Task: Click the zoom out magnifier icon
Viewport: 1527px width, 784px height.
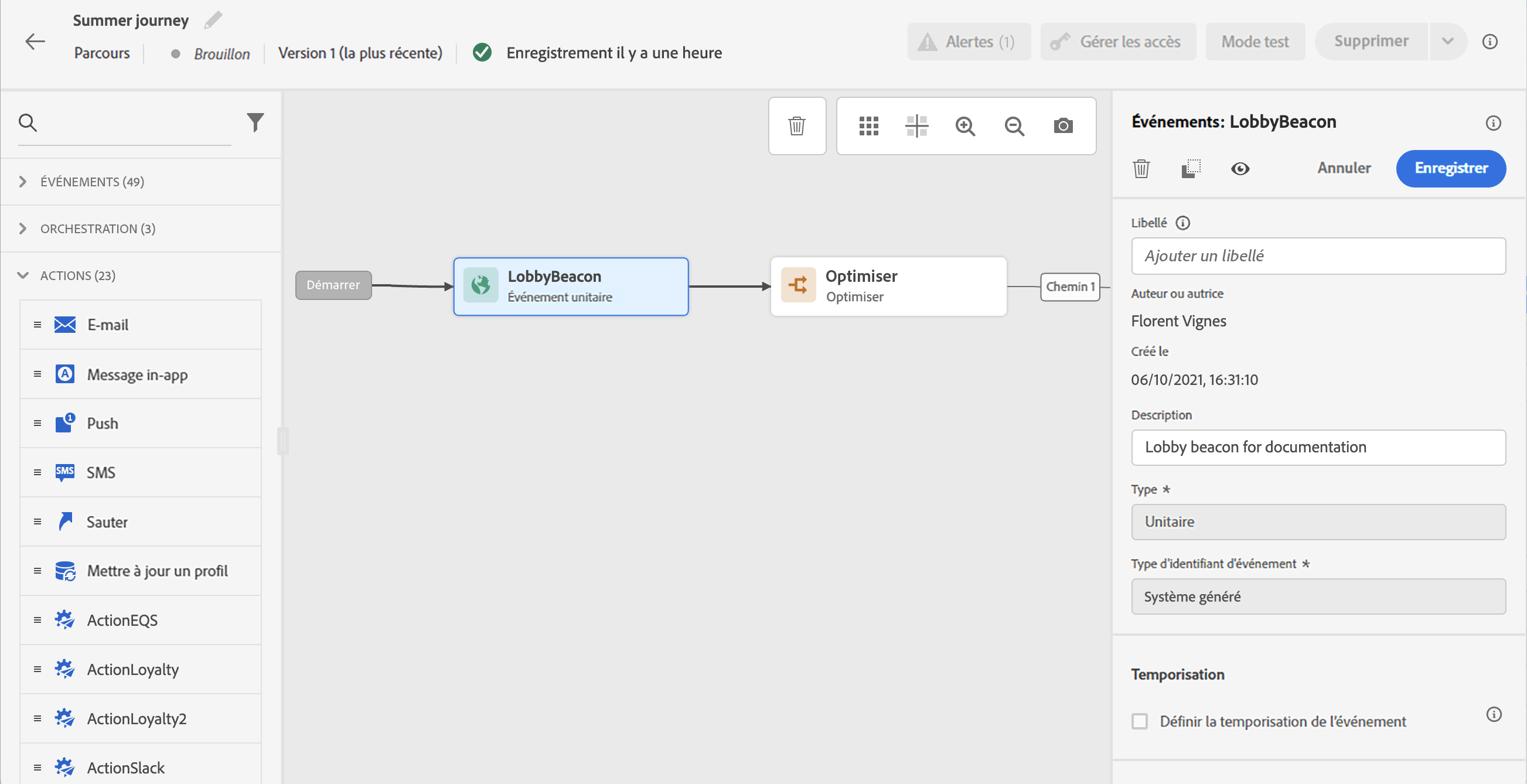Action: click(x=1014, y=125)
